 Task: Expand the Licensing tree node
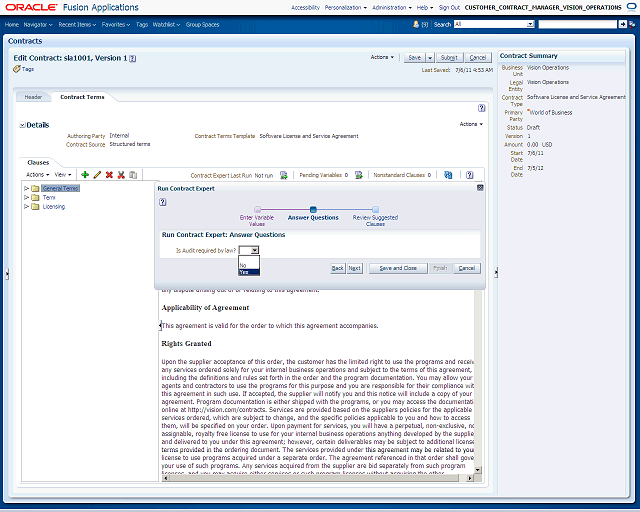(26, 207)
